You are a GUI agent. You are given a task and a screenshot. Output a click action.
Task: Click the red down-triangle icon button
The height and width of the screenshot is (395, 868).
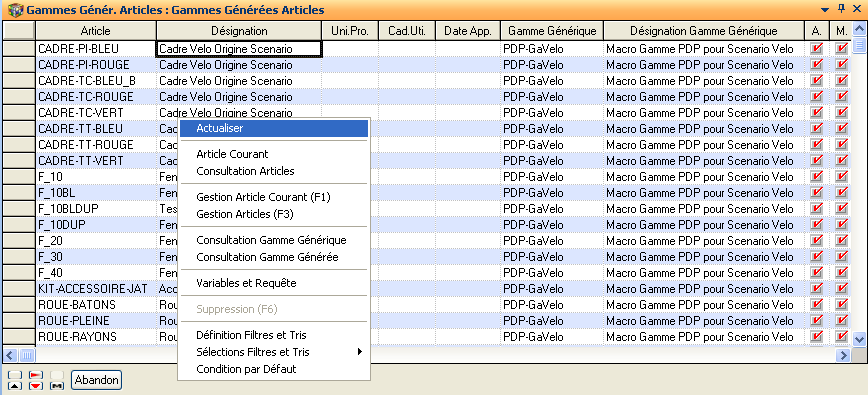[36, 386]
